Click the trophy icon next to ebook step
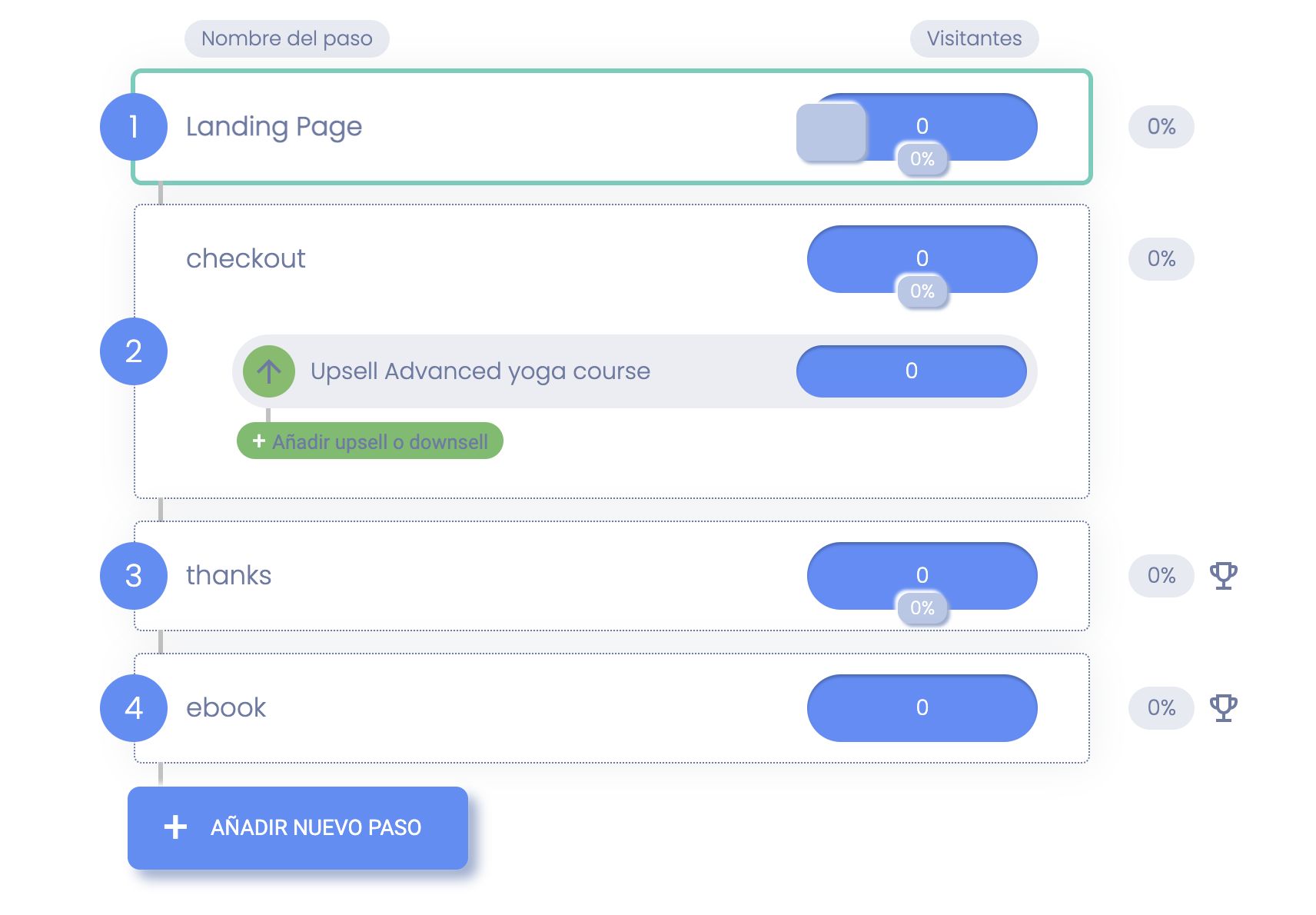Viewport: 1316px width, 915px height. (1223, 708)
